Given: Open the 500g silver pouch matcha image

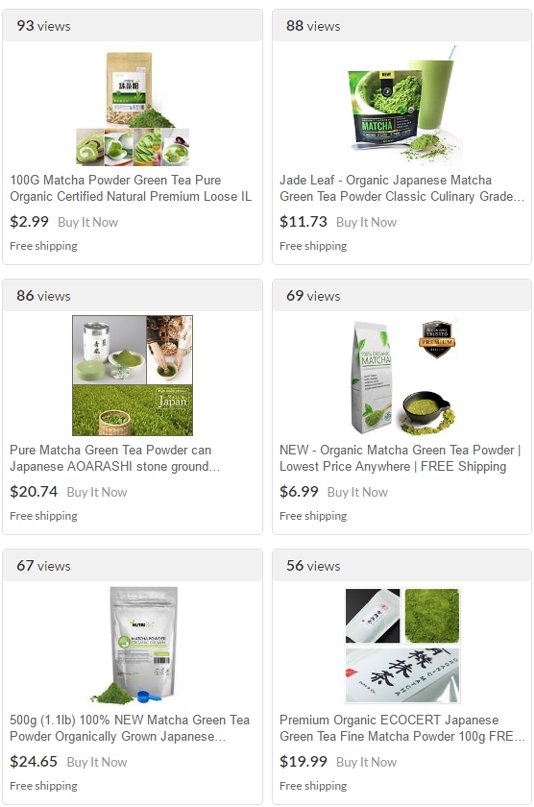Looking at the screenshot, I should click(133, 645).
